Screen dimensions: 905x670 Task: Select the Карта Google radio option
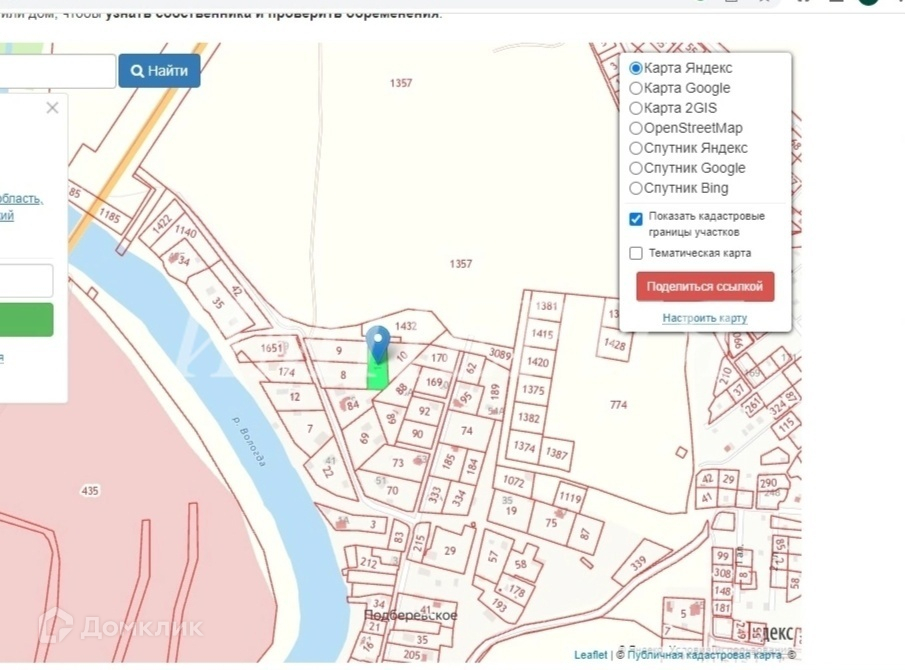tap(635, 88)
